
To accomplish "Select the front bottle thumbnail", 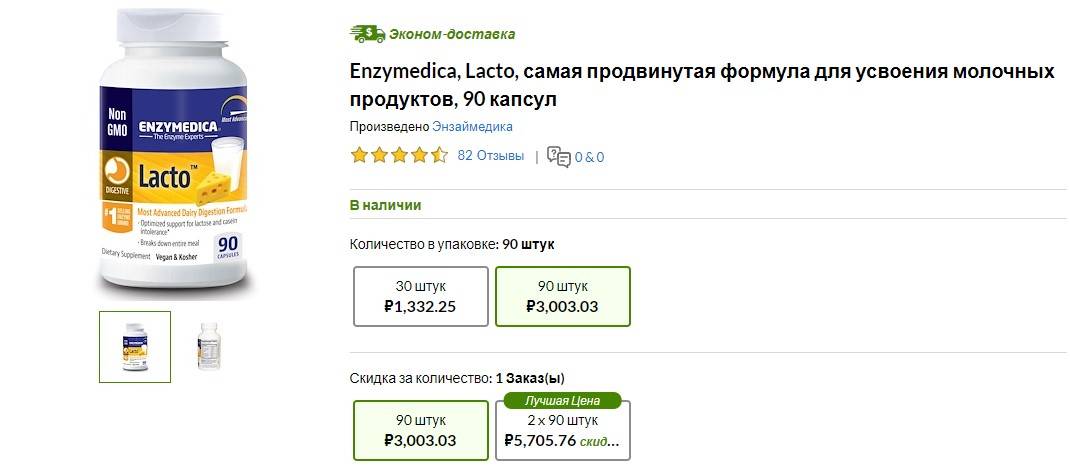I will click(x=135, y=347).
